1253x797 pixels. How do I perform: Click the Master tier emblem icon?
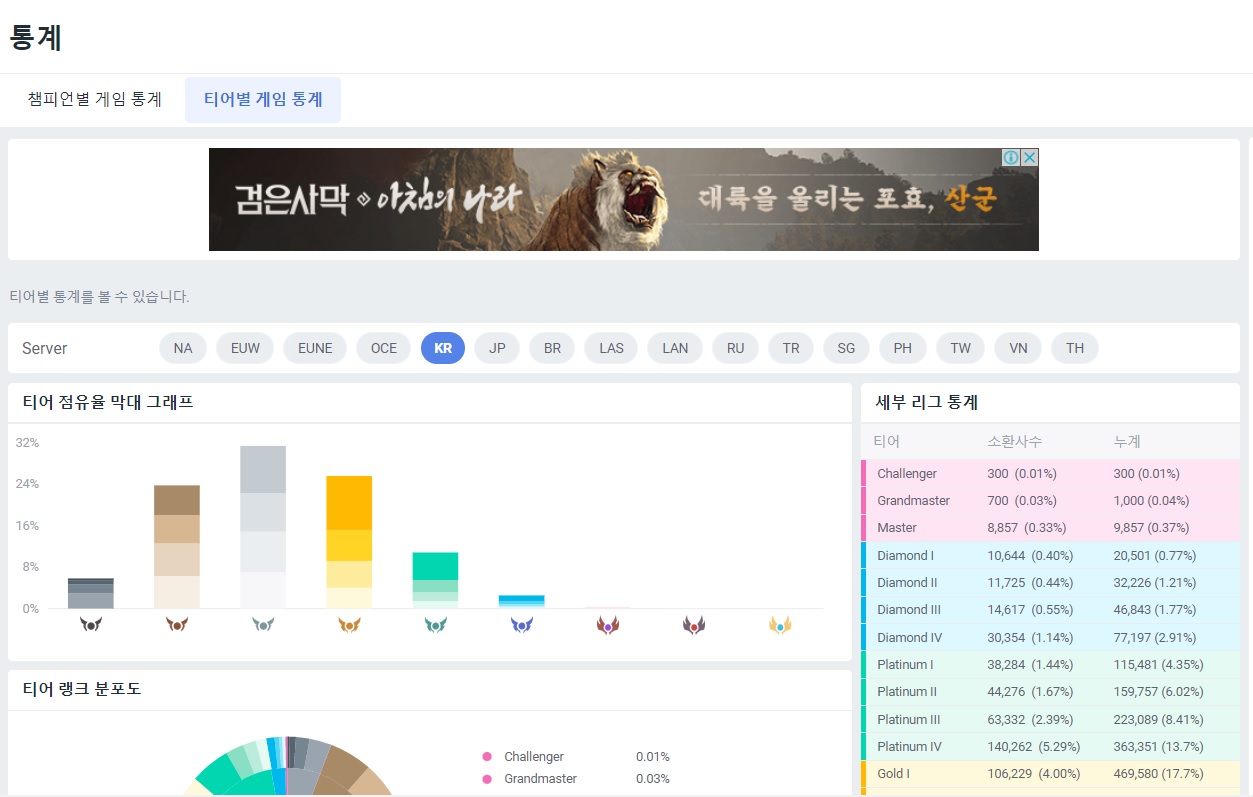(x=607, y=625)
